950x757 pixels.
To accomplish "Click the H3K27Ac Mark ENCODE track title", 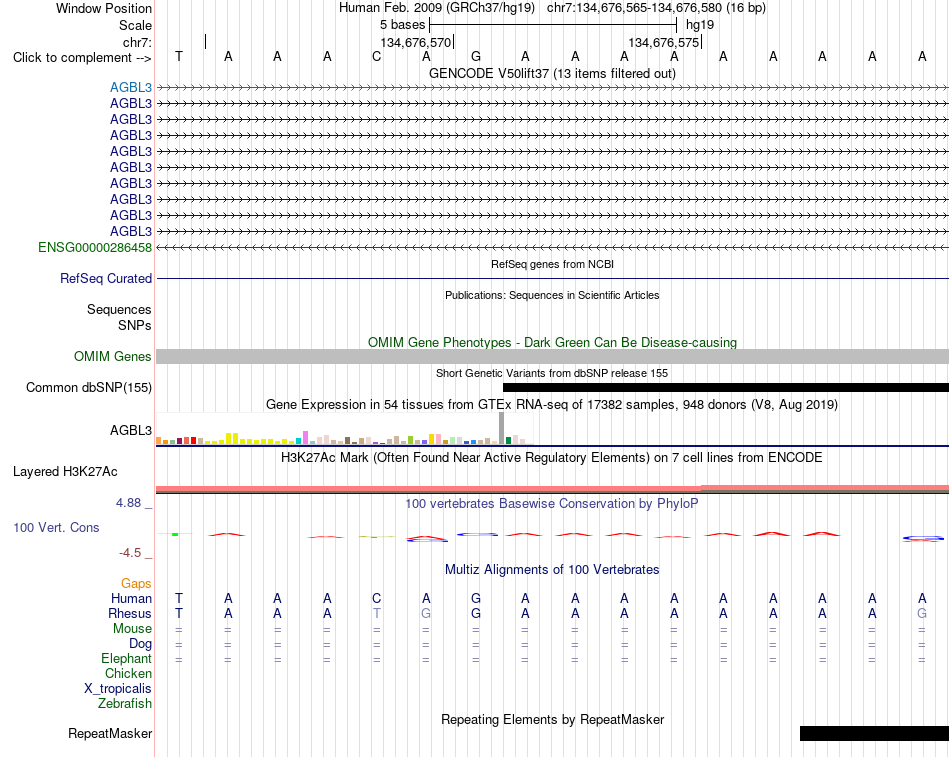I will pos(552,458).
